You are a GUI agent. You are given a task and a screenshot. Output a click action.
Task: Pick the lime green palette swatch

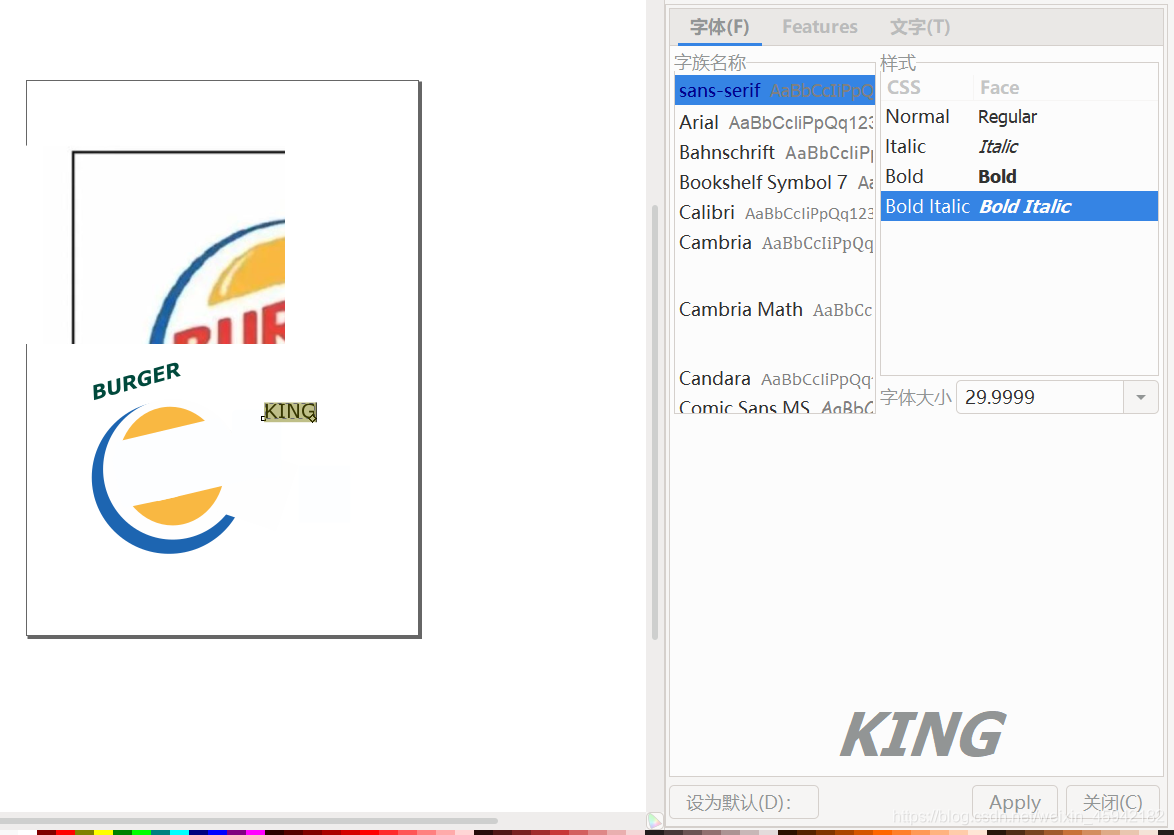click(x=141, y=832)
